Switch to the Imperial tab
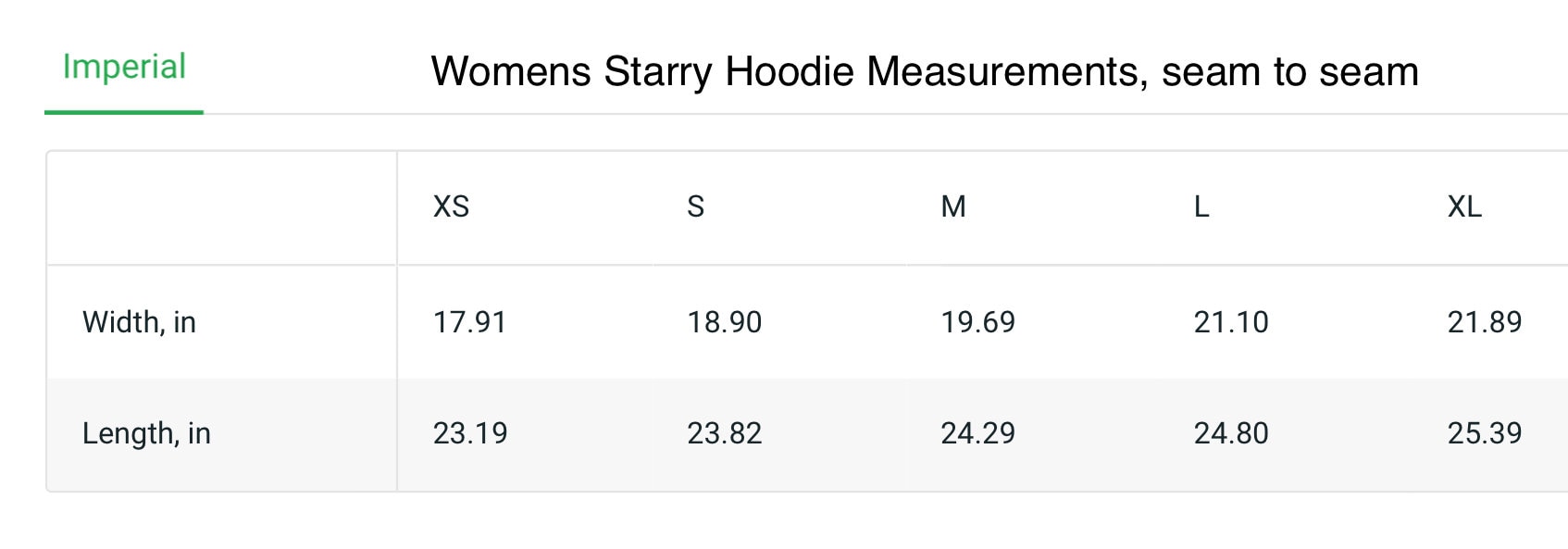 tap(124, 68)
